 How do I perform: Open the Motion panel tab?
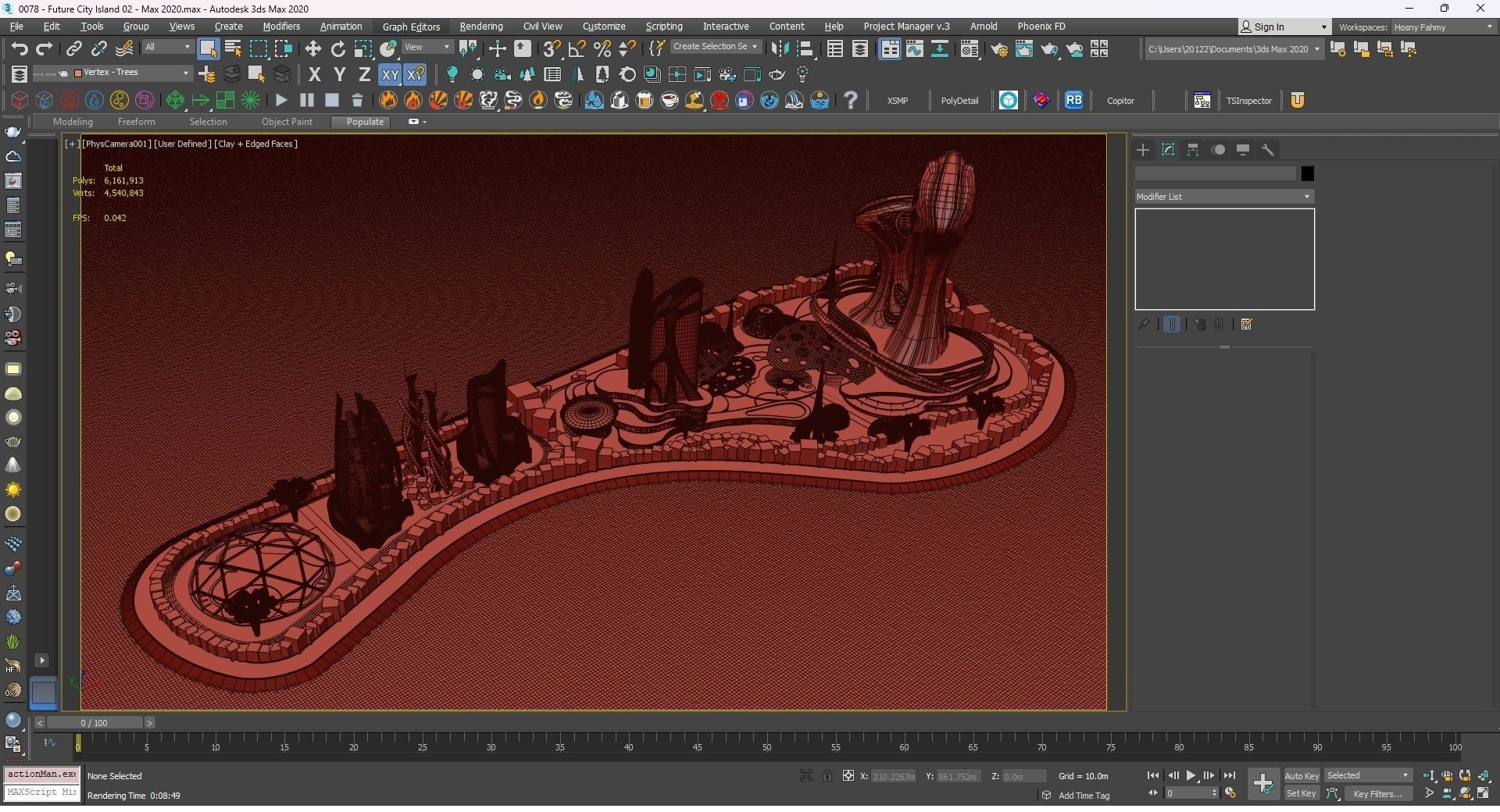click(1218, 150)
